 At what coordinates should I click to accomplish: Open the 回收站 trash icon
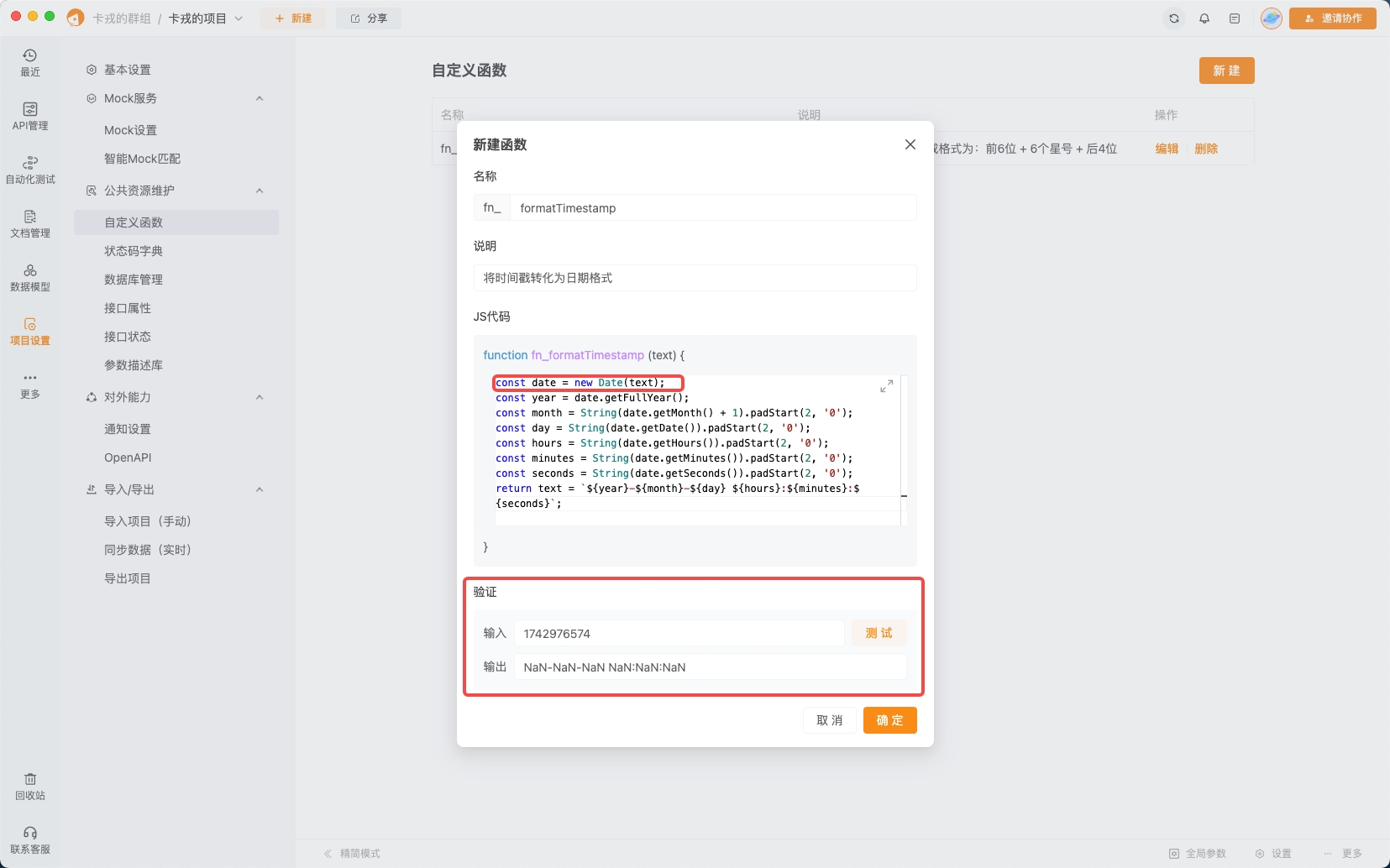(x=29, y=787)
